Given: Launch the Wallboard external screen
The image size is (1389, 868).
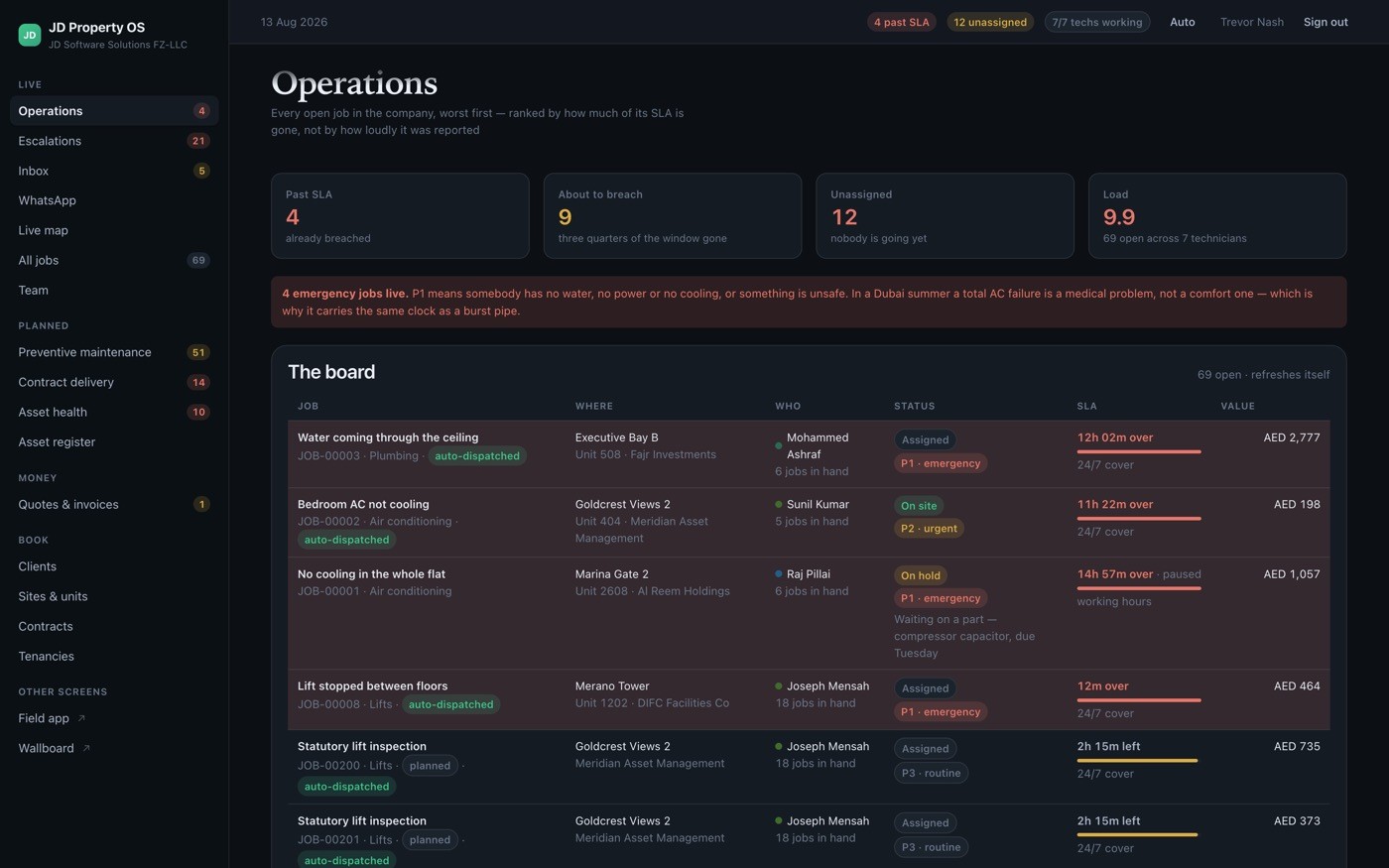Looking at the screenshot, I should coord(114,748).
